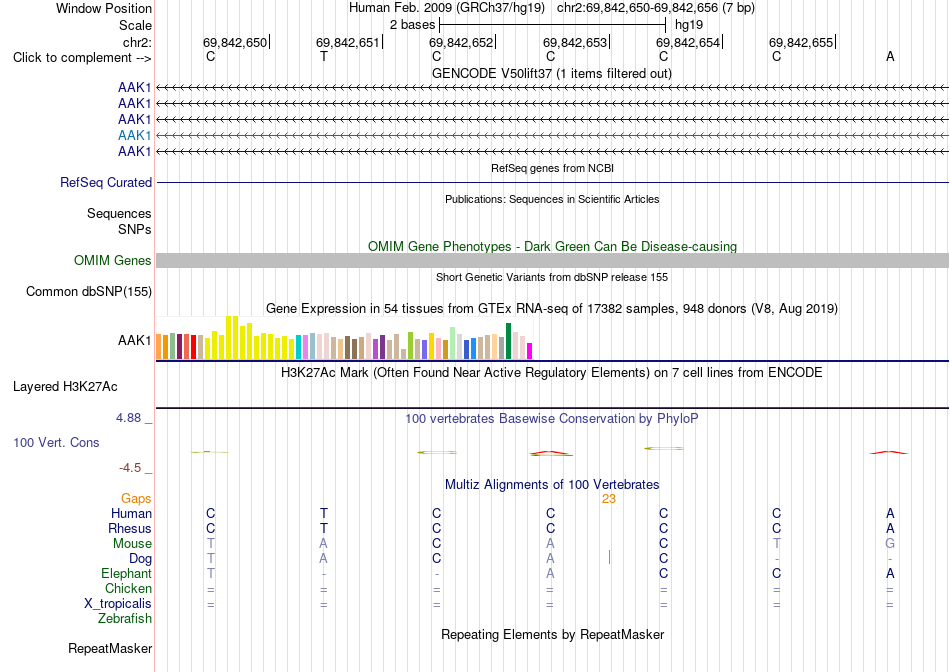The width and height of the screenshot is (950, 672).
Task: Click the A base in the complement row
Action: pos(890,56)
